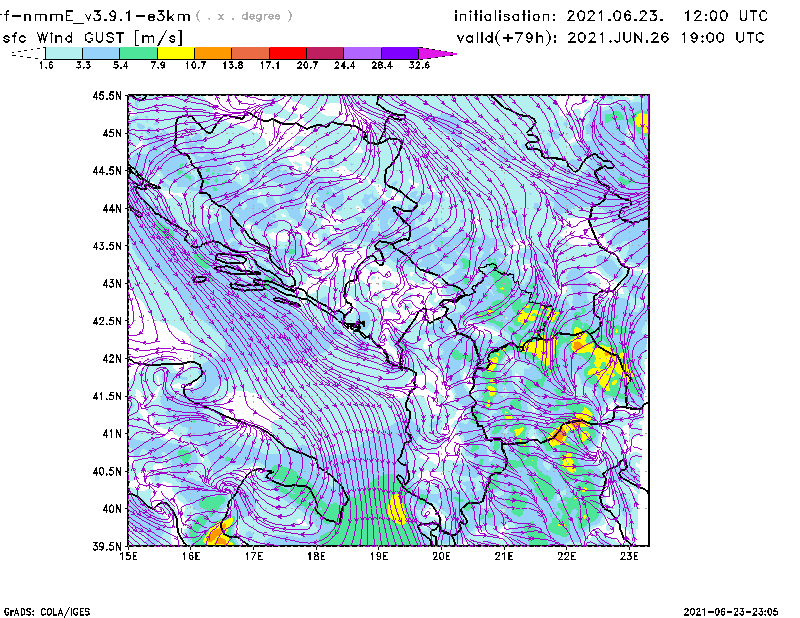Click the green 5.4–7.9 legend swatch
This screenshot has width=800, height=618.
(138, 53)
